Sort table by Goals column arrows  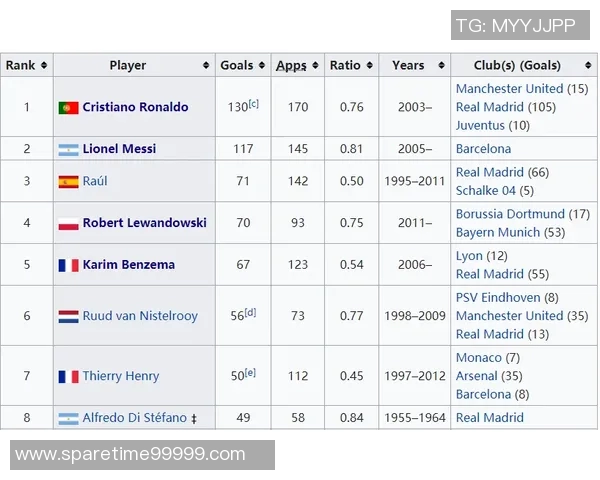263,65
